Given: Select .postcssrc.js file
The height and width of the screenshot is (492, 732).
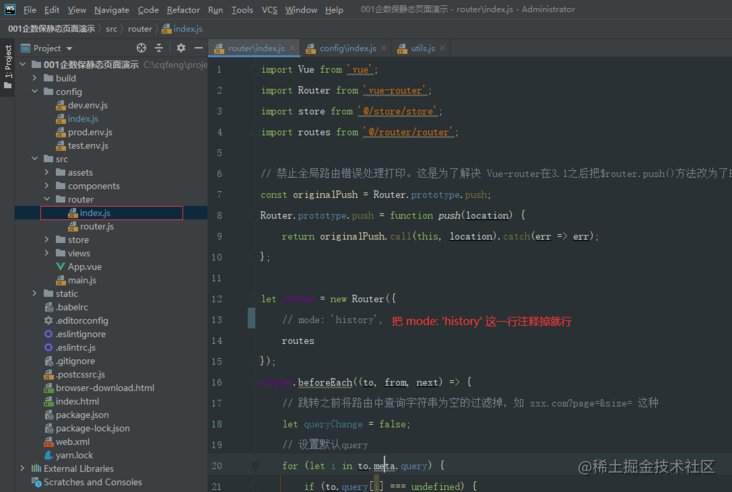Looking at the screenshot, I should pos(75,374).
